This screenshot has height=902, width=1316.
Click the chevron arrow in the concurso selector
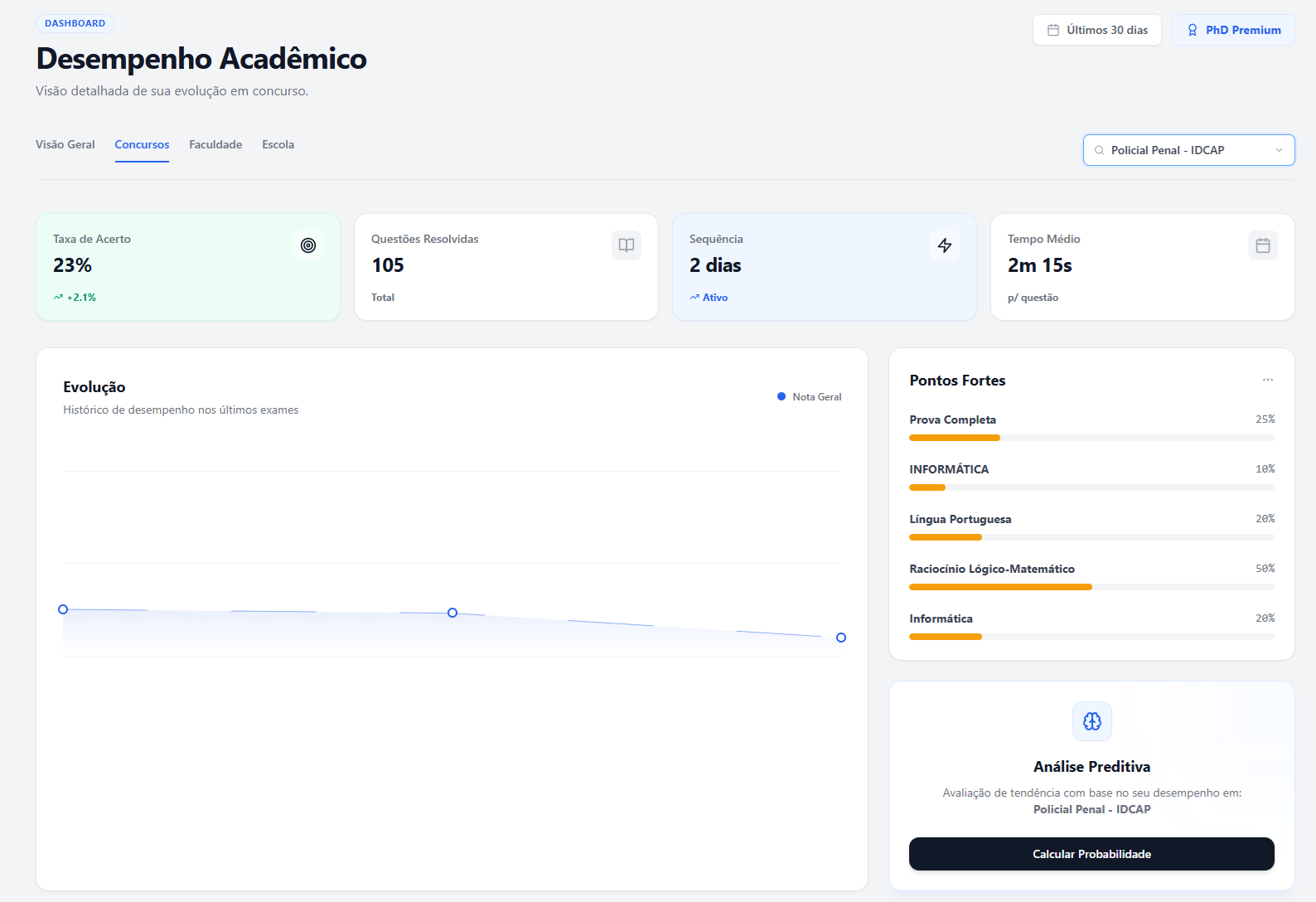pos(1279,150)
